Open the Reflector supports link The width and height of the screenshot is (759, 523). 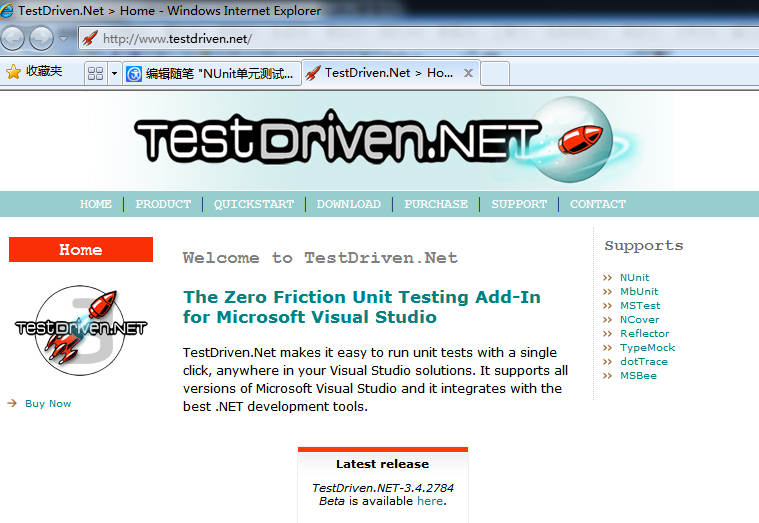(644, 334)
